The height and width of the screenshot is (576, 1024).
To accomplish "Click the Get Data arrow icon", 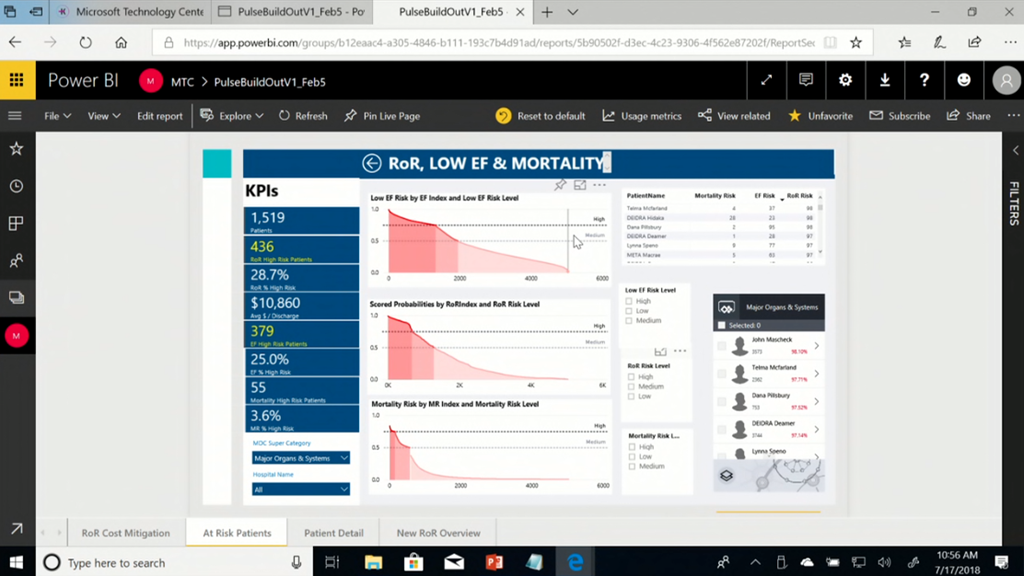I will [16, 528].
